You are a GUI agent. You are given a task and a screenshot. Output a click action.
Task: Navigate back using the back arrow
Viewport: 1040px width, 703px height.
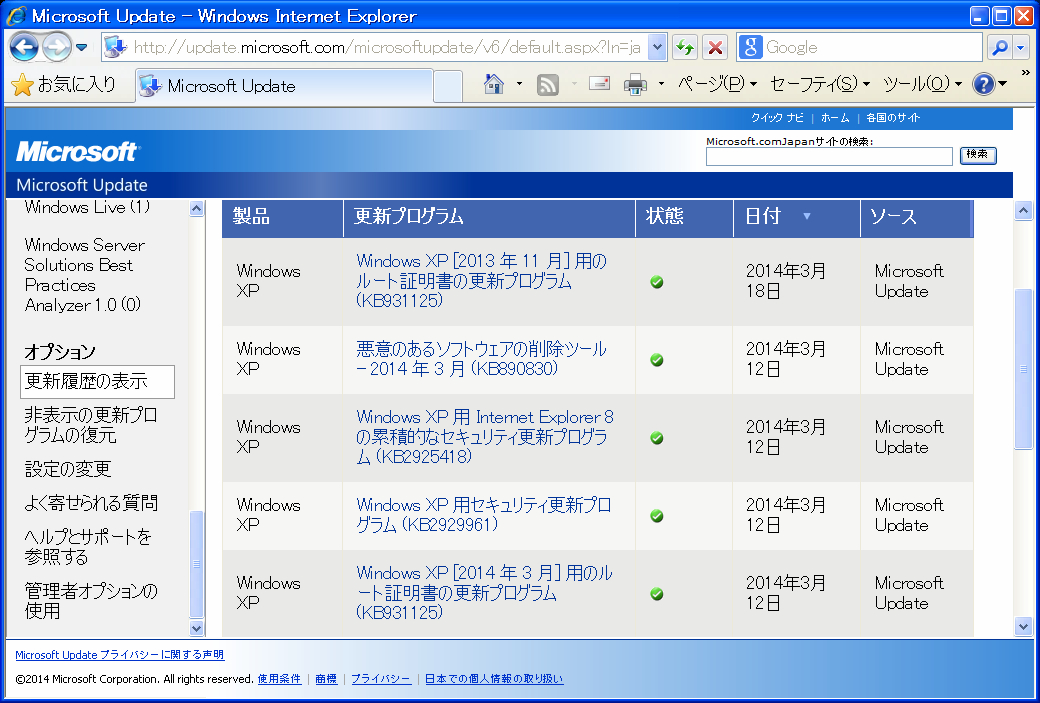tap(22, 46)
